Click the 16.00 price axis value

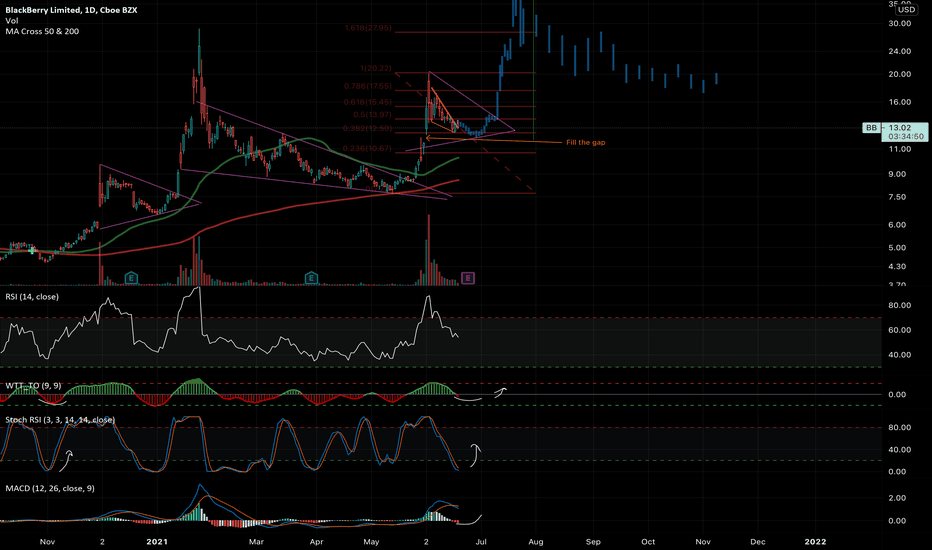point(900,102)
